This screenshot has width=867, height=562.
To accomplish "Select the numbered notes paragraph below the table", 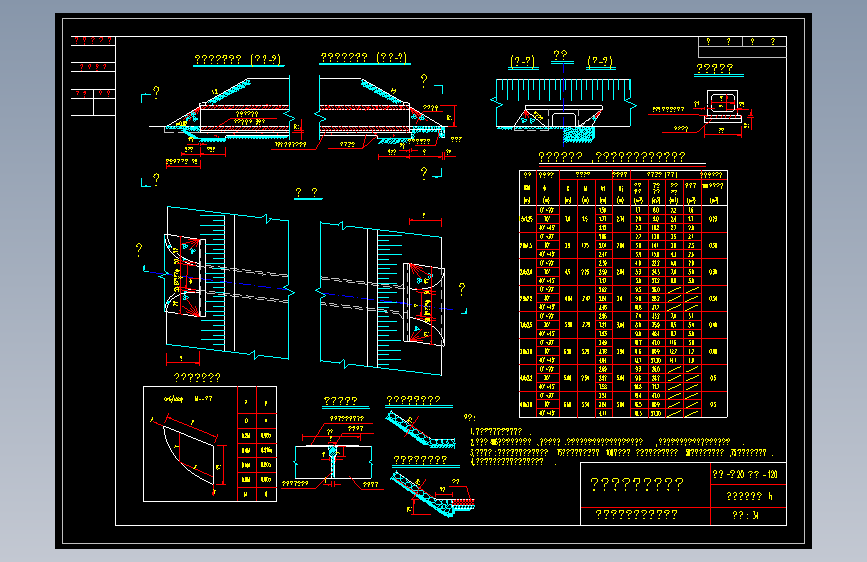I will (x=620, y=447).
